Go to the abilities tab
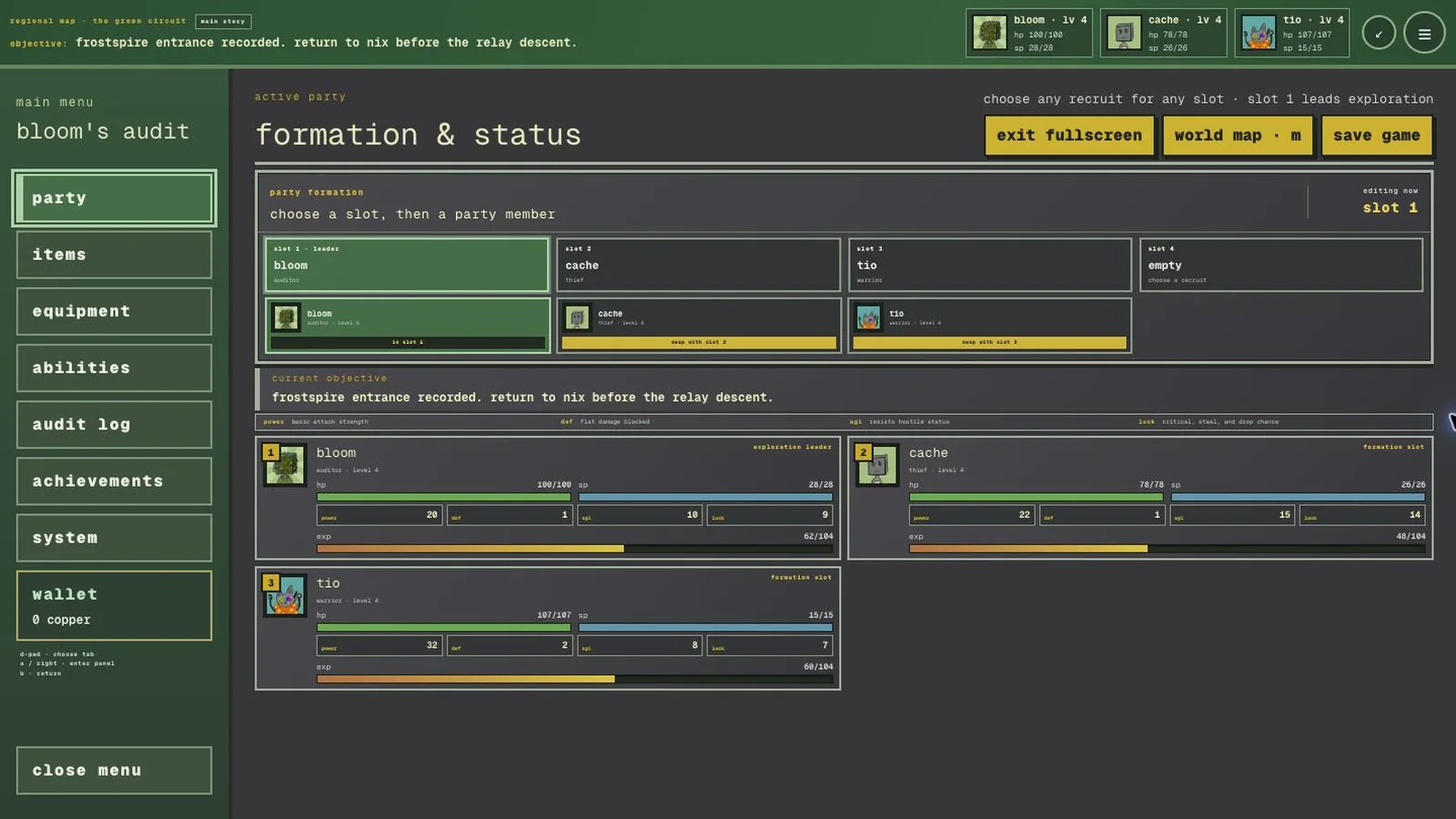 point(114,368)
